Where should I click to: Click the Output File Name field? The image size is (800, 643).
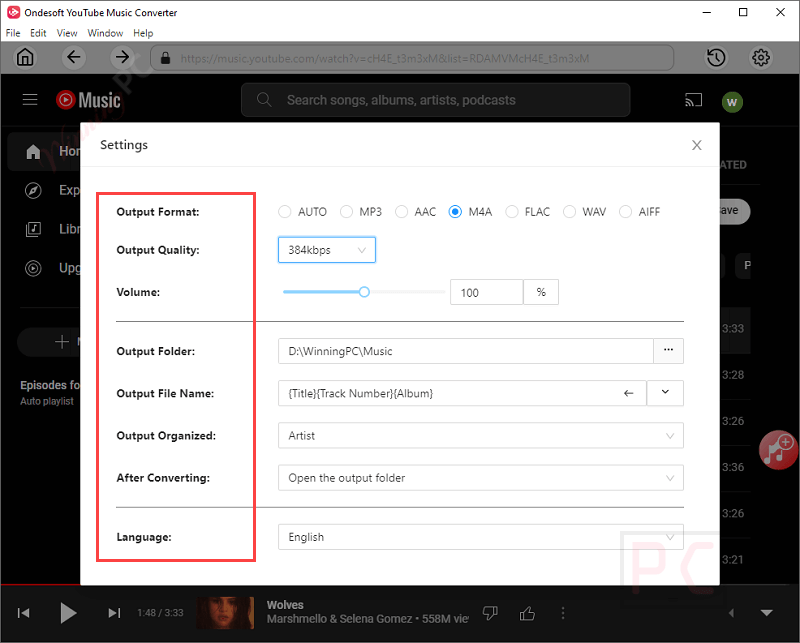[462, 393]
